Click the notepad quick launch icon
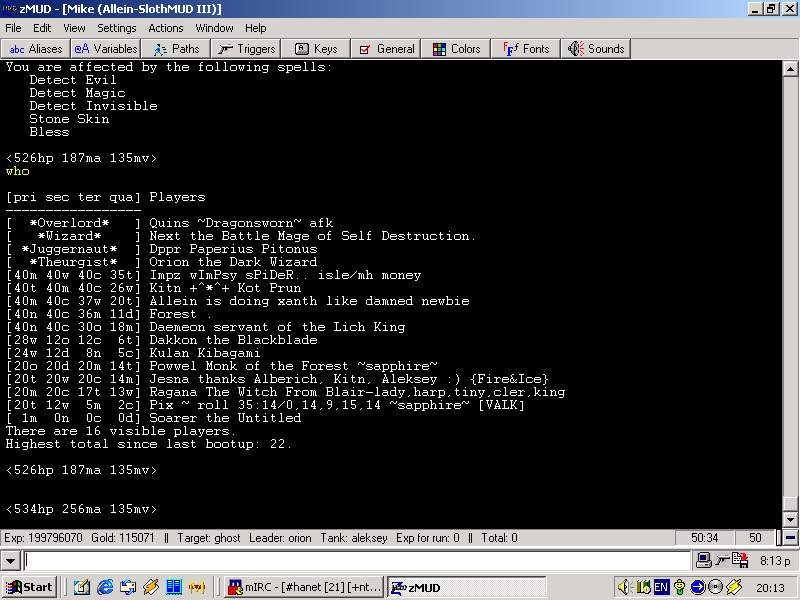The height and width of the screenshot is (600, 800). pyautogui.click(x=82, y=587)
